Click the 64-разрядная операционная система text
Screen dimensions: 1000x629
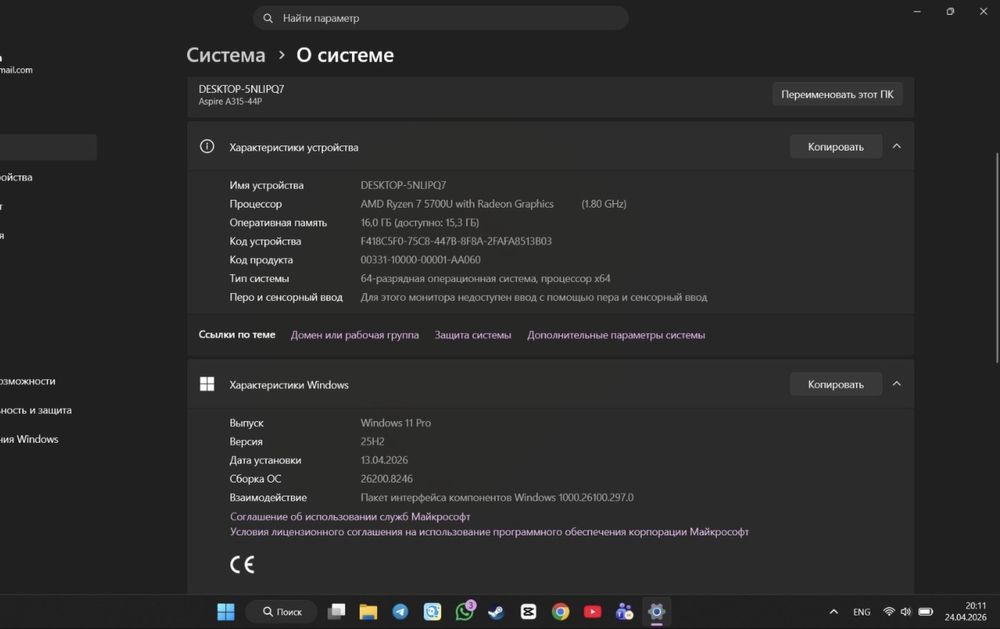[485, 278]
